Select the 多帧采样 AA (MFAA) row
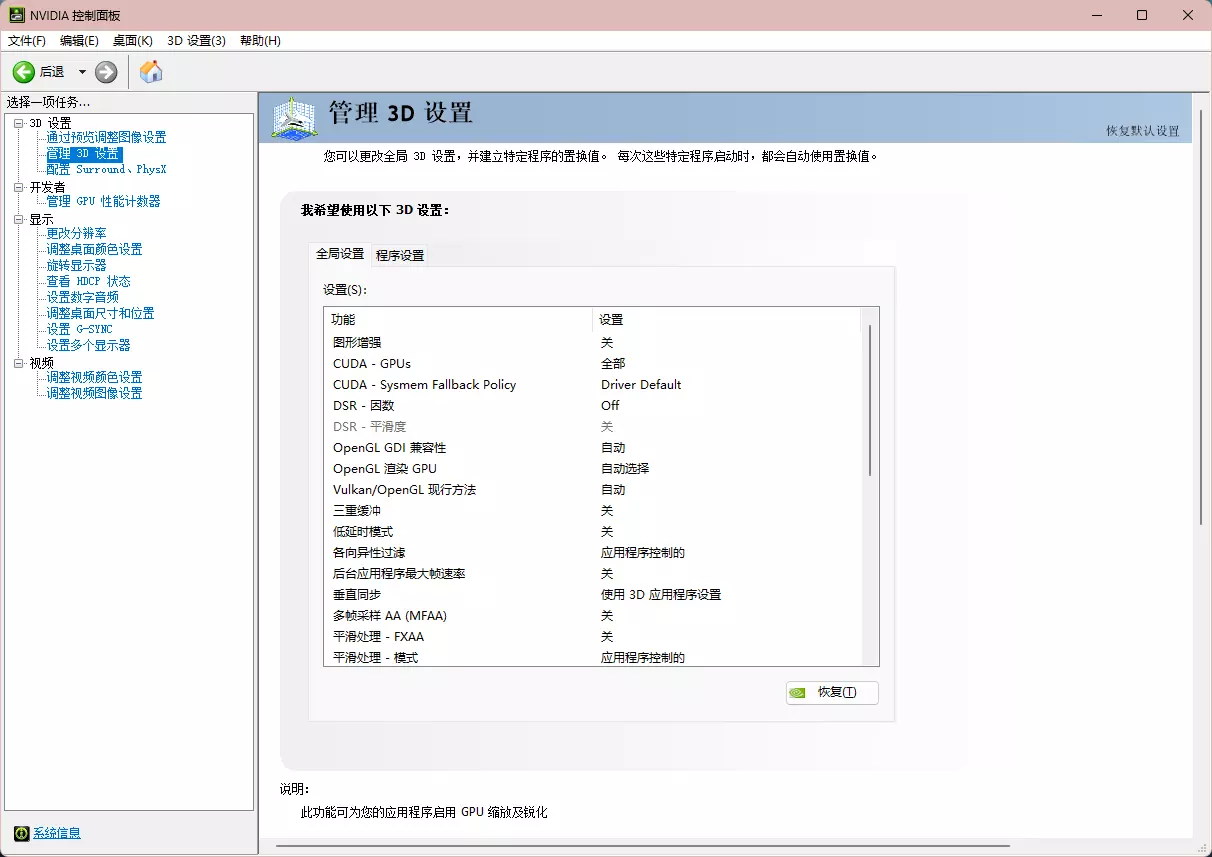This screenshot has width=1212, height=857. (x=592, y=615)
